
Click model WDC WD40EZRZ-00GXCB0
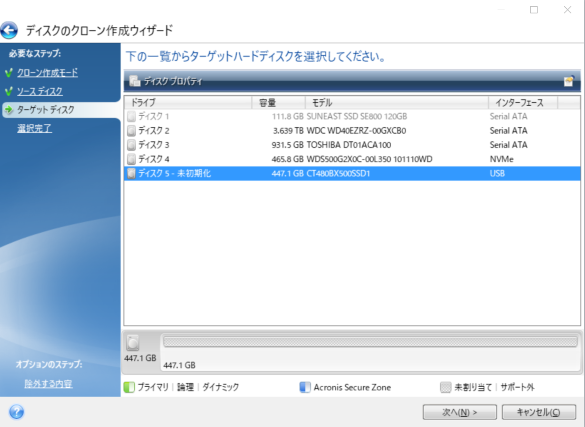click(356, 131)
